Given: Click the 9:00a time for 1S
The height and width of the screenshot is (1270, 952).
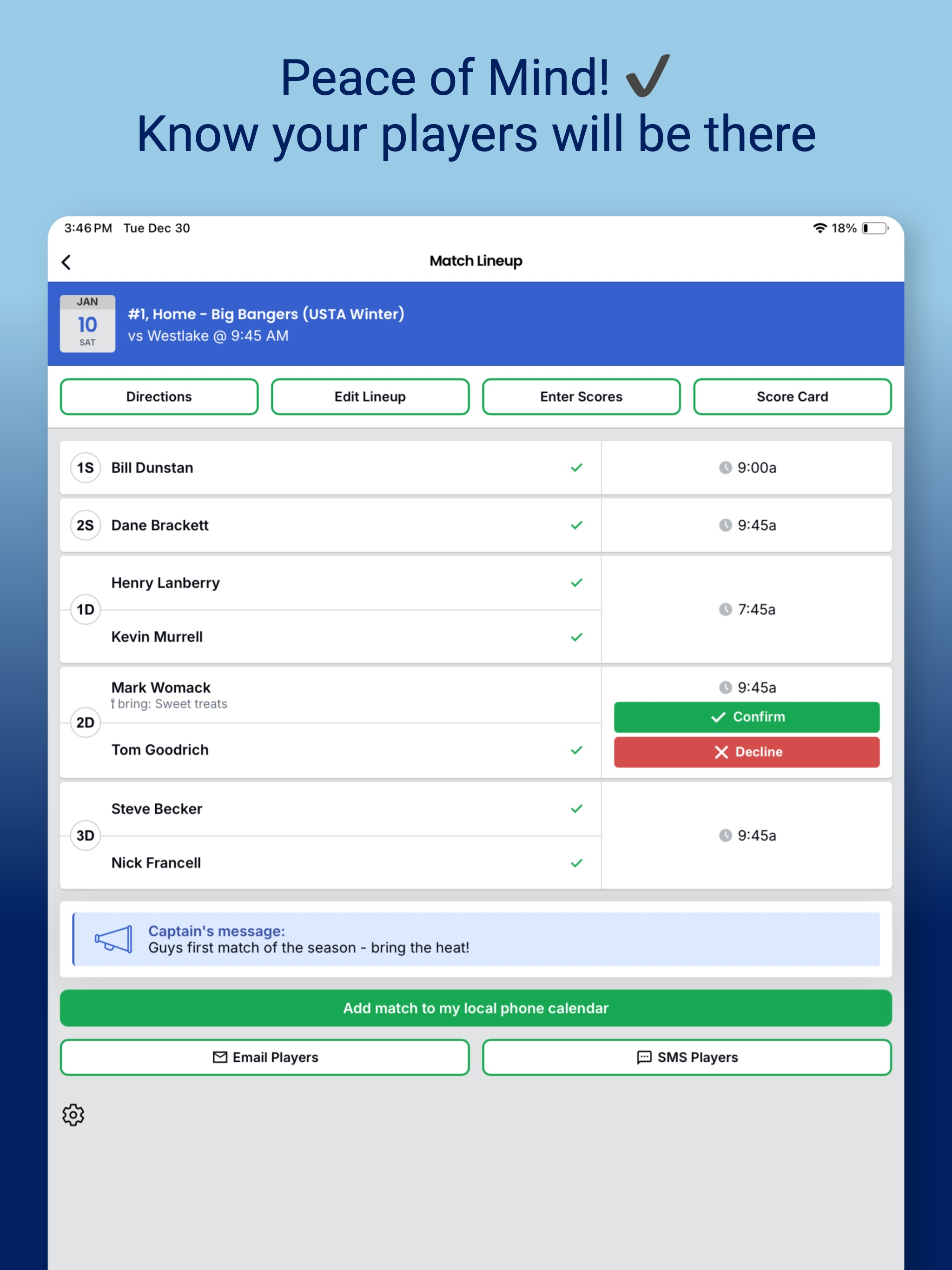Looking at the screenshot, I should pyautogui.click(x=757, y=467).
